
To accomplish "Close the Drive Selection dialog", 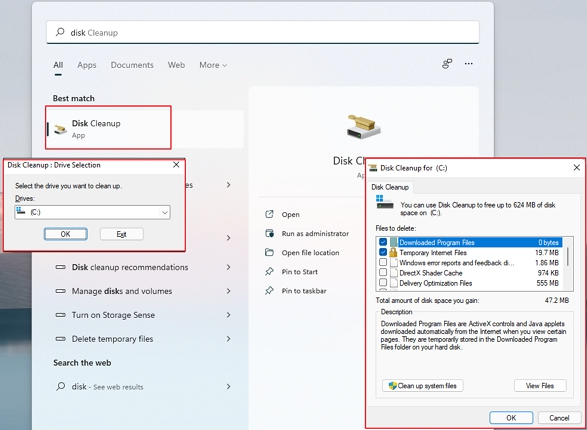I will coord(176,165).
